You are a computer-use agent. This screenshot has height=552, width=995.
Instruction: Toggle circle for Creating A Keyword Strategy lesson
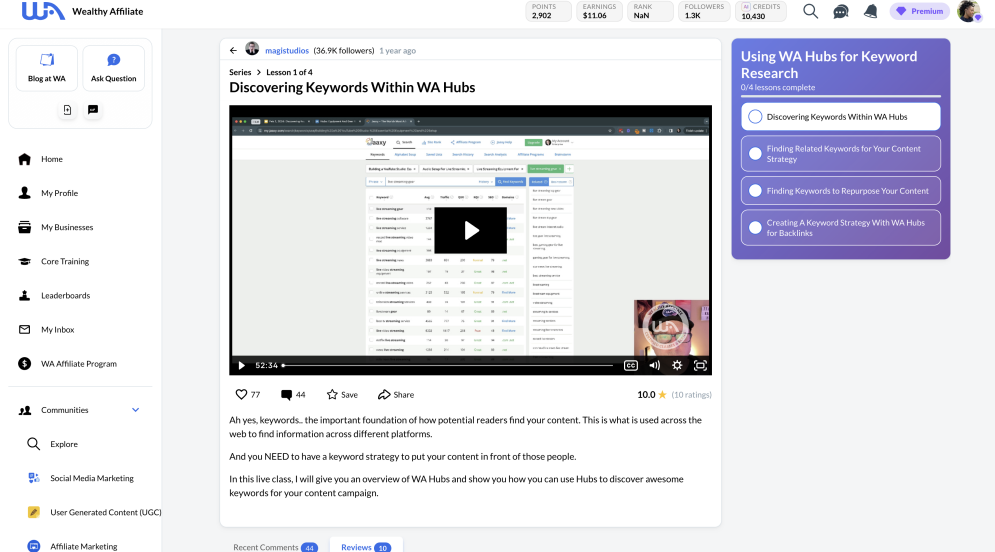pyautogui.click(x=755, y=228)
